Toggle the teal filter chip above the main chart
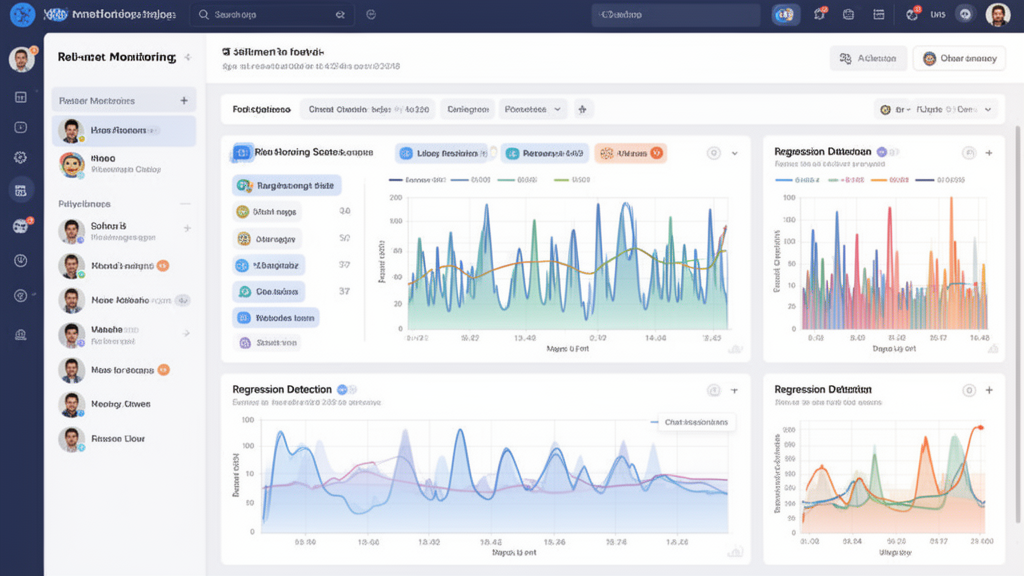1024x576 pixels. pyautogui.click(x=545, y=153)
